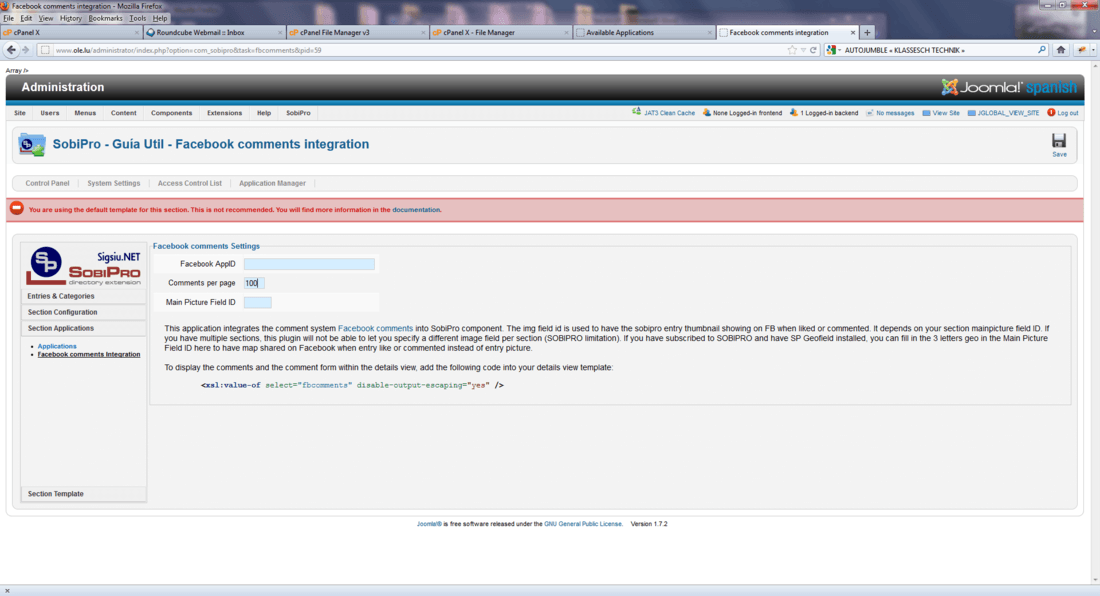
Task: Open the add-on toolbar button dropdown arrow
Action: click(x=1092, y=50)
